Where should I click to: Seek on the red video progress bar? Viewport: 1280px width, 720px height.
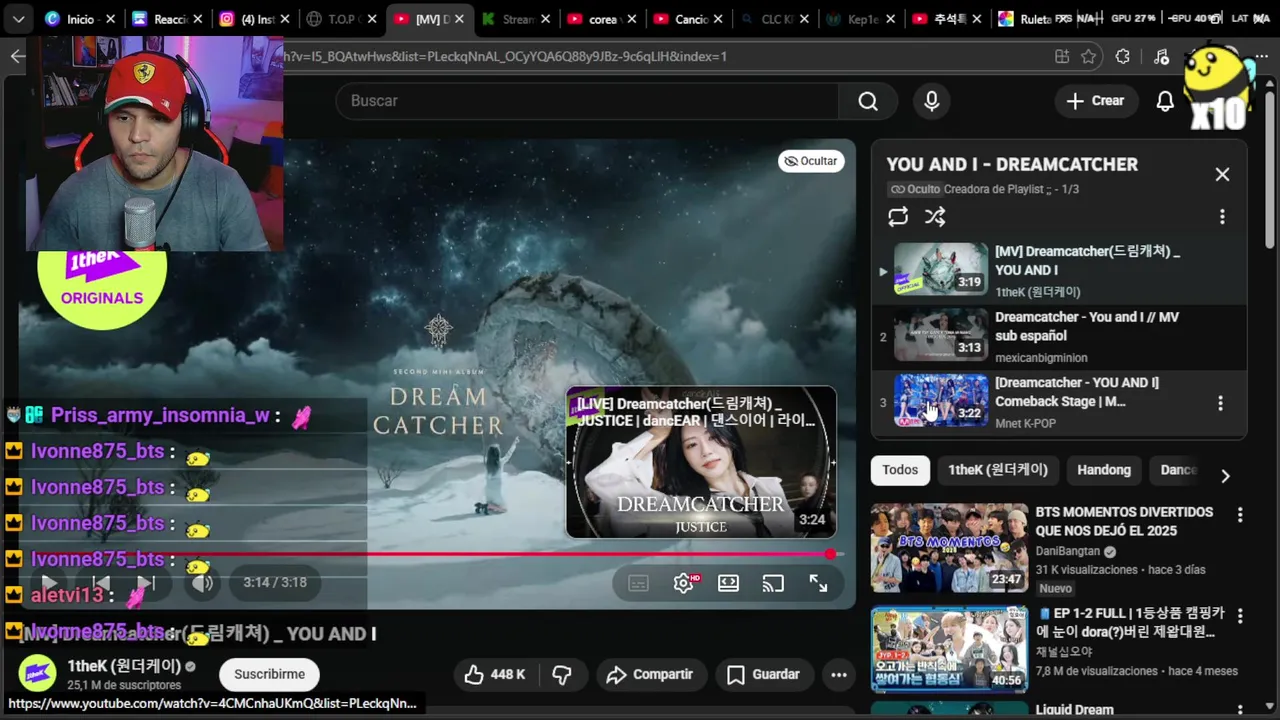pos(430,554)
